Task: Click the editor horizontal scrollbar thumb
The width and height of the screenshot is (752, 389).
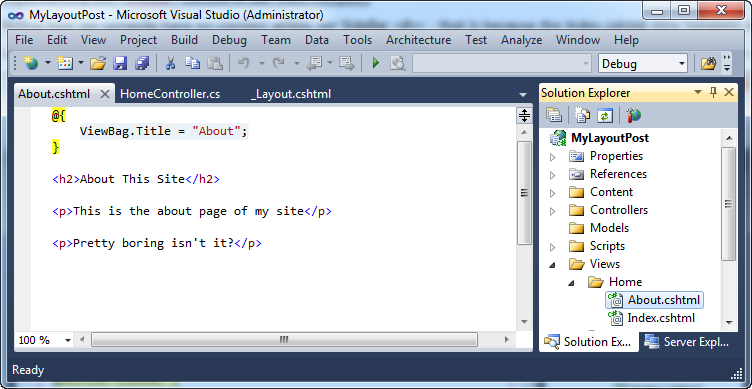Action: [x=284, y=340]
